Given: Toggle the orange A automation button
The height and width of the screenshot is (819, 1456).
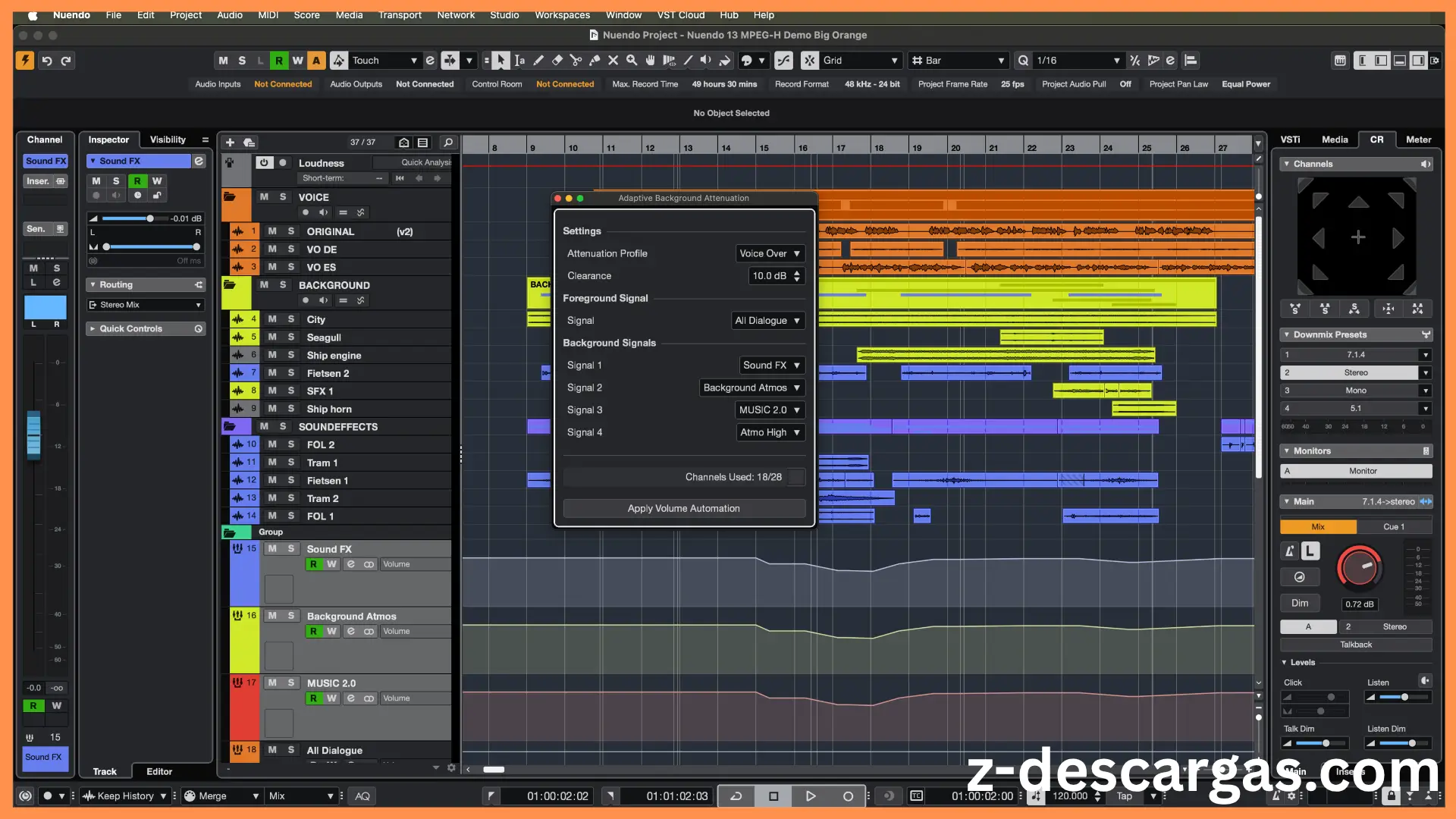Looking at the screenshot, I should (316, 61).
